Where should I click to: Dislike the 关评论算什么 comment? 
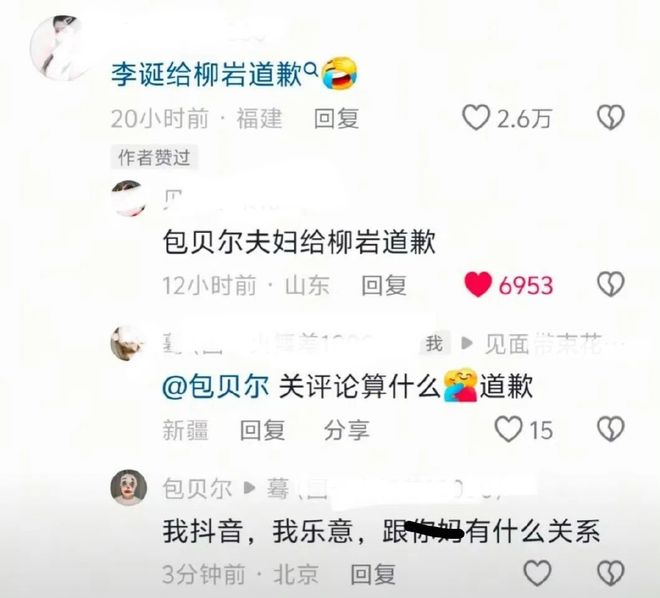click(x=611, y=429)
